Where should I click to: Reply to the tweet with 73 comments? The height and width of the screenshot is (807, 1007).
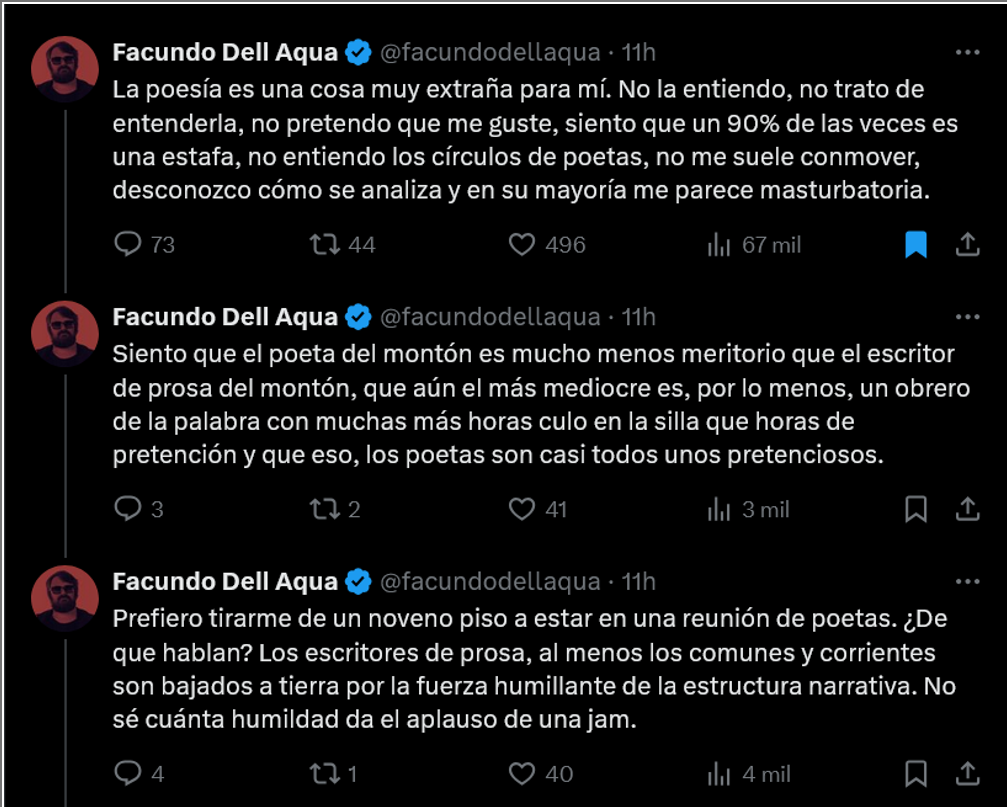point(129,244)
